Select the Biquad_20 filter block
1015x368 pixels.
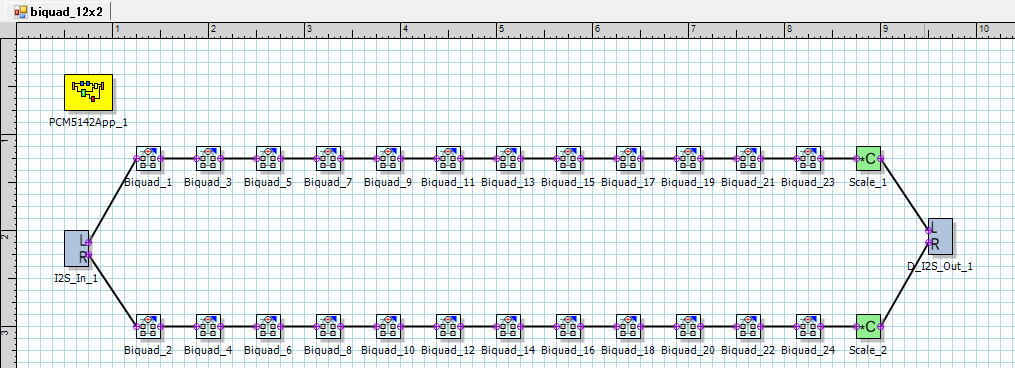click(688, 327)
